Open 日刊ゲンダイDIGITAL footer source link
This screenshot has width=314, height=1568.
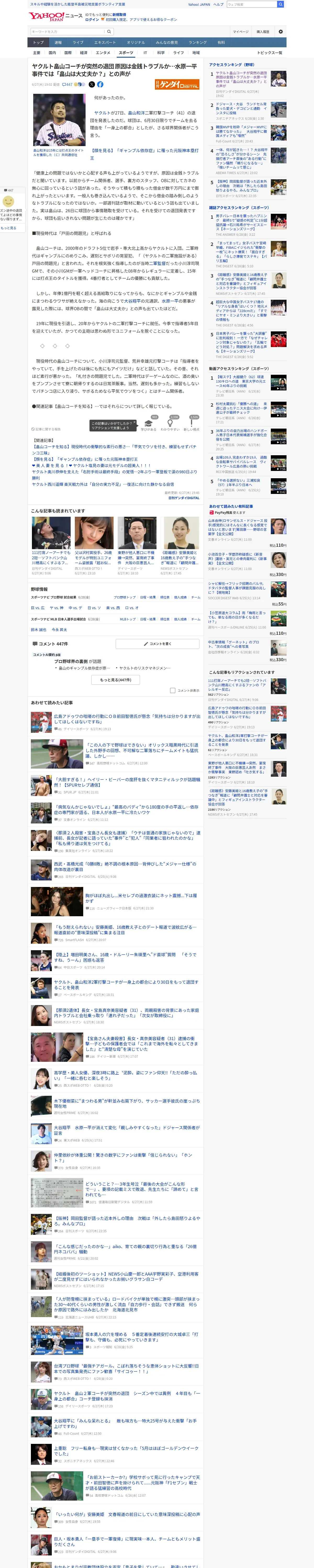pos(183,498)
